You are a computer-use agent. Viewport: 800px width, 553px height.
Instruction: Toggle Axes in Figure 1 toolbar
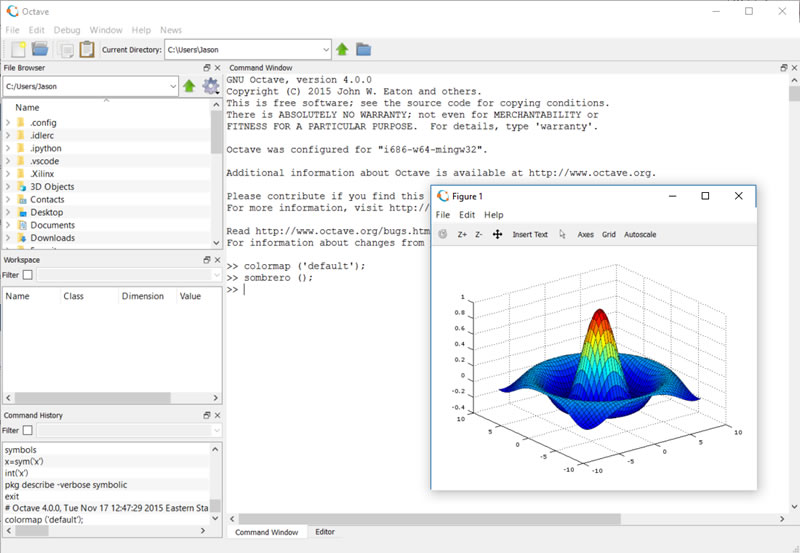coord(585,235)
